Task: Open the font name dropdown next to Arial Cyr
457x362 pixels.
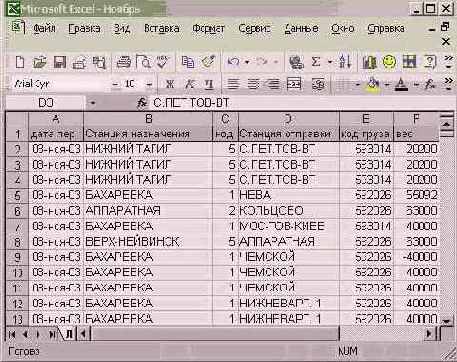Action: click(115, 85)
